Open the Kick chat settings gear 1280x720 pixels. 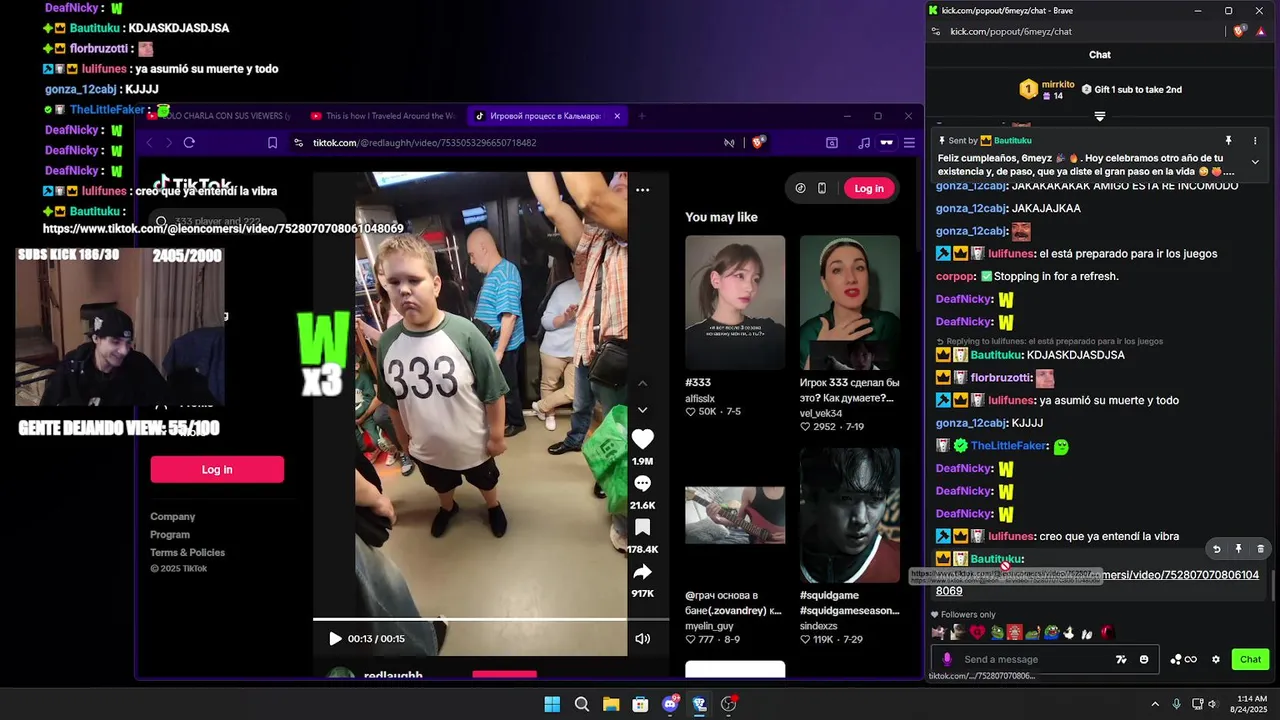(1216, 660)
